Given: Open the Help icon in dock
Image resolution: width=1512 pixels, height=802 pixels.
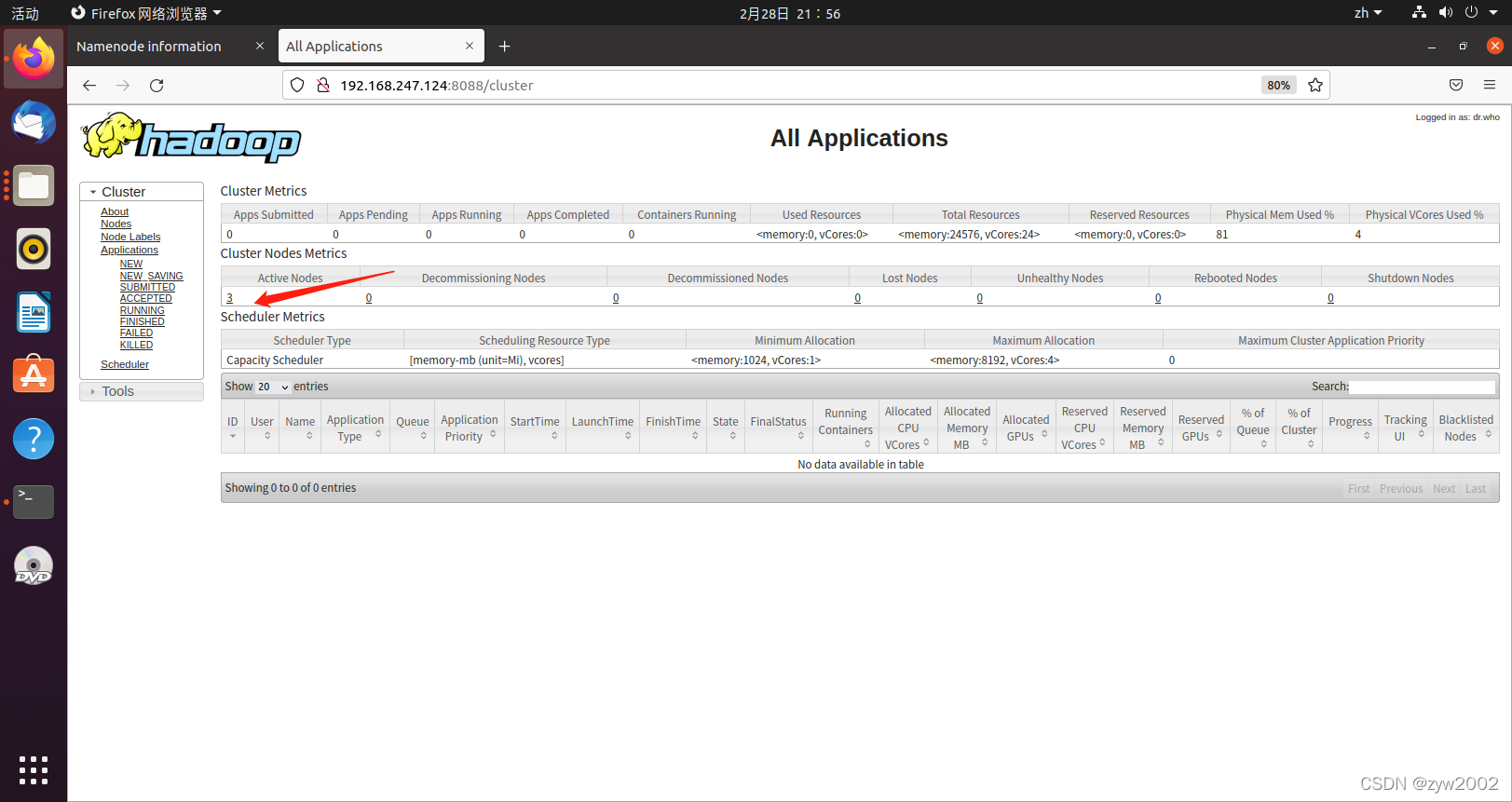Looking at the screenshot, I should [x=34, y=439].
